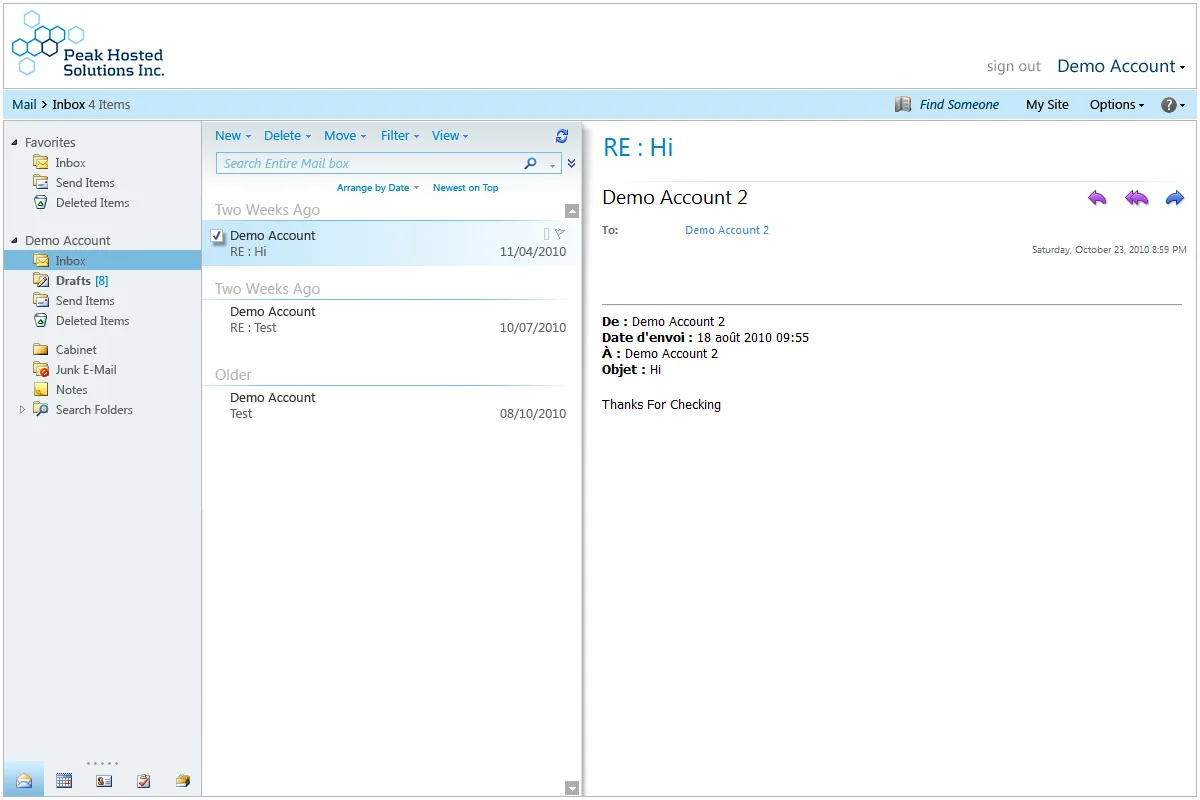The image size is (1200, 800).
Task: Click the category box on RE : Hi message
Action: pos(546,234)
